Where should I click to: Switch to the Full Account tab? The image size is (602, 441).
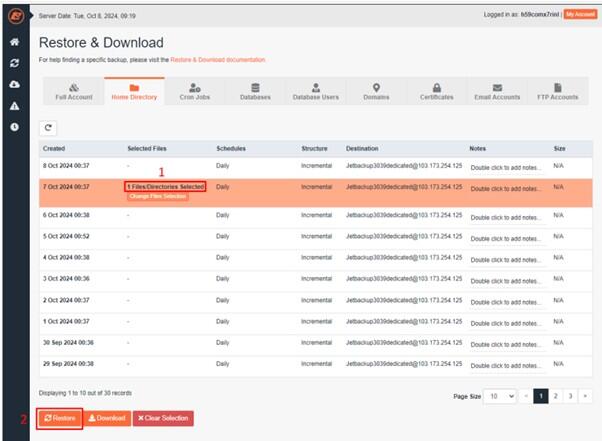tap(74, 92)
